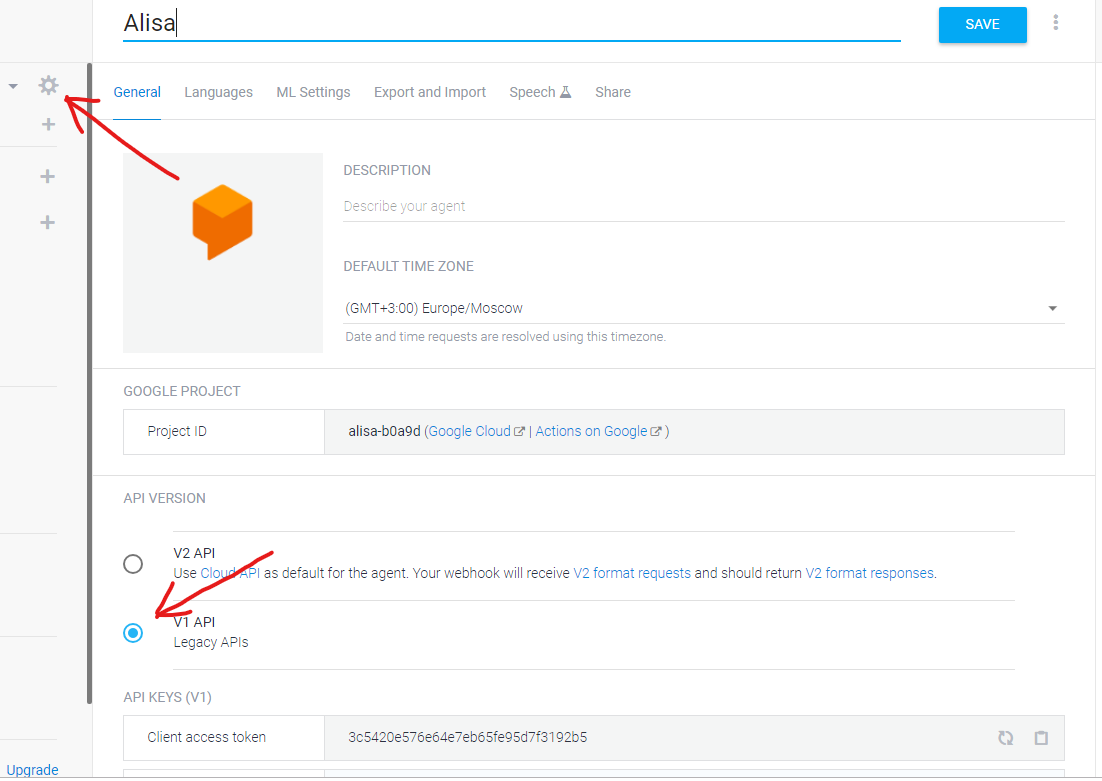Click the flask icon beside Speech
Screen dimensions: 1102x781
[x=565, y=92]
